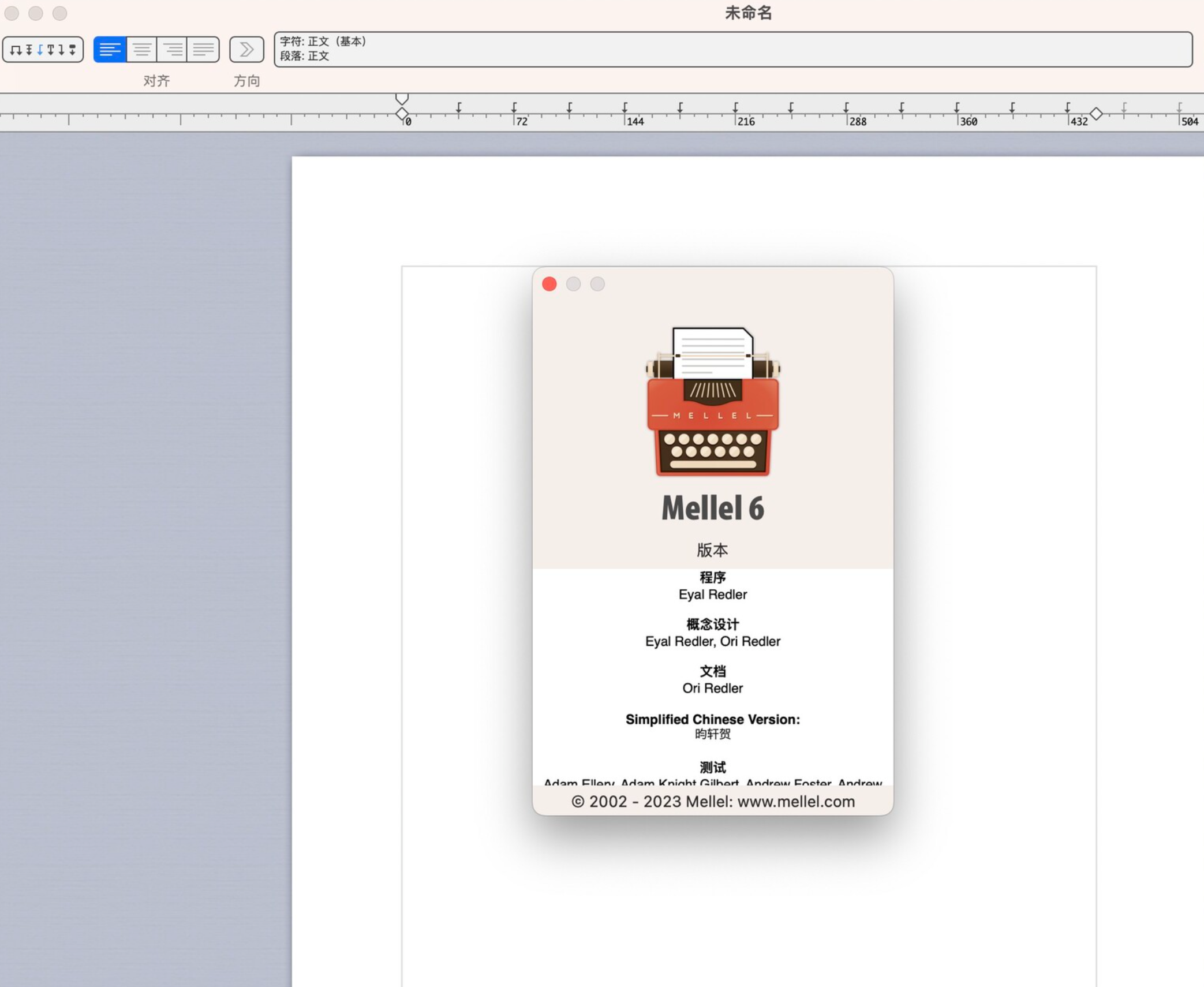Viewport: 1204px width, 987px height.
Task: Click the ruler tab marker at 288
Action: click(846, 107)
